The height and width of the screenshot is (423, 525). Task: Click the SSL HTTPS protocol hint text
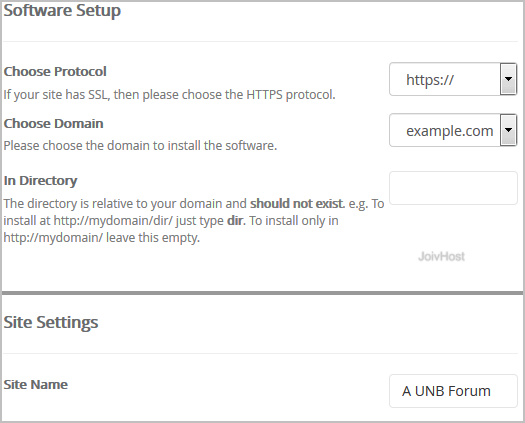pos(169,95)
